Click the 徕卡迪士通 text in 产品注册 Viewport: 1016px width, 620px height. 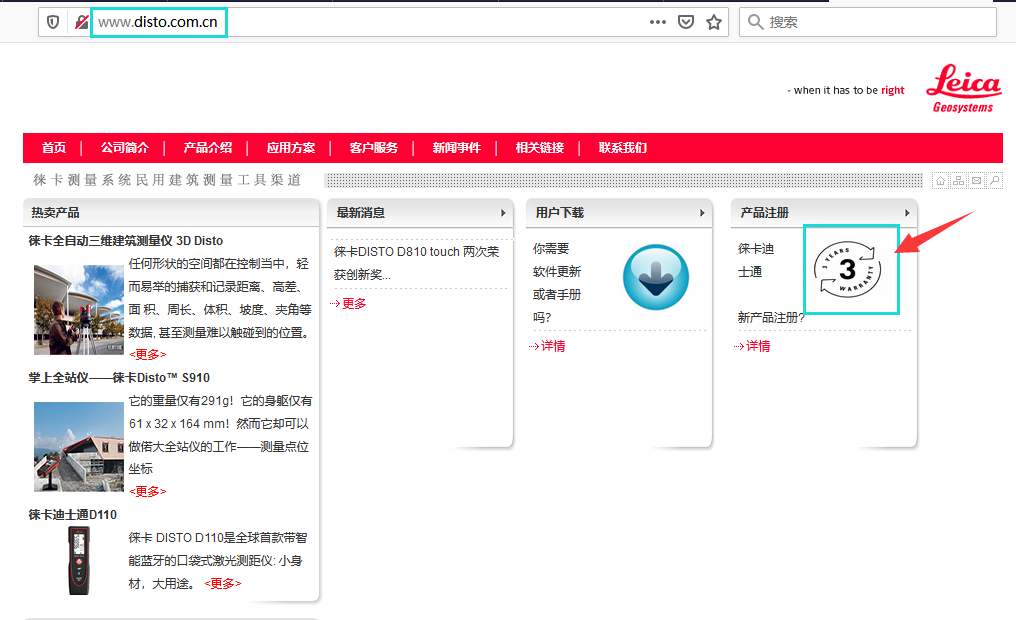point(756,260)
